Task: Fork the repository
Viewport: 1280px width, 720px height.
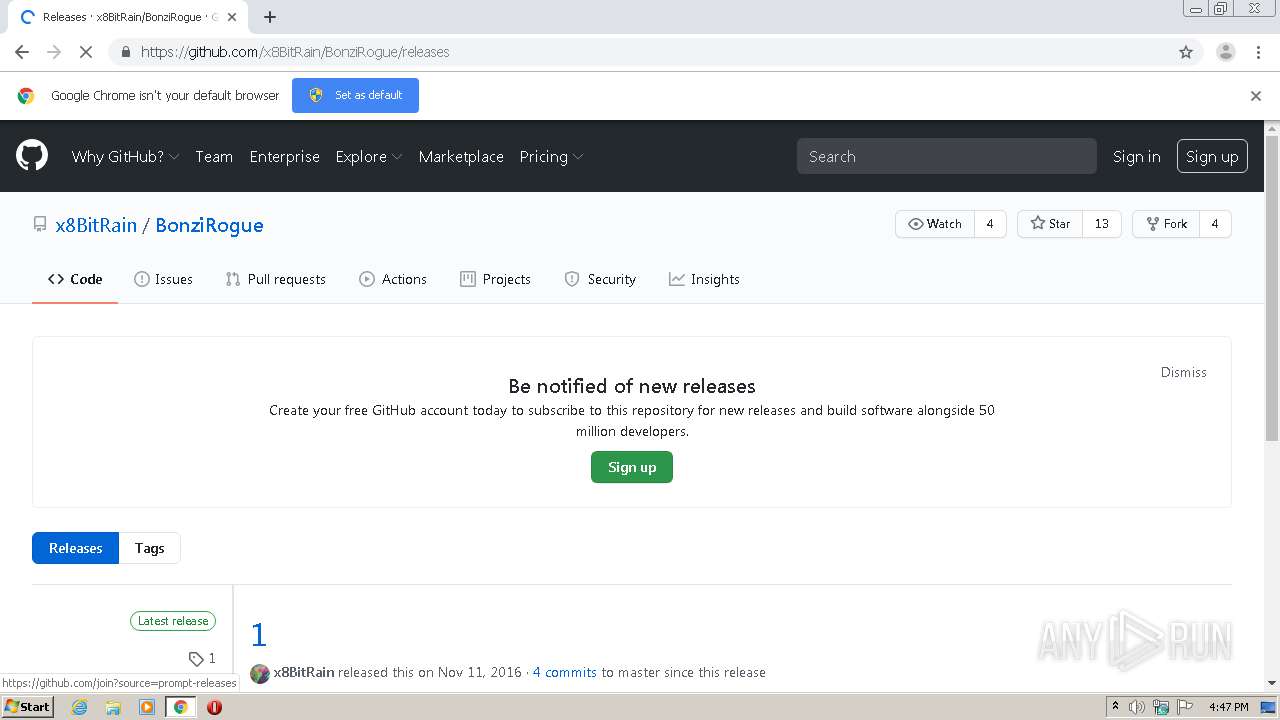Action: [x=1166, y=224]
